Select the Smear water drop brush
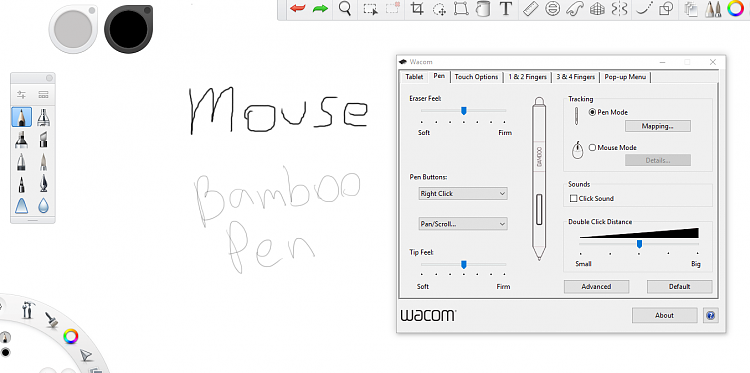The image size is (750, 373). [x=44, y=206]
